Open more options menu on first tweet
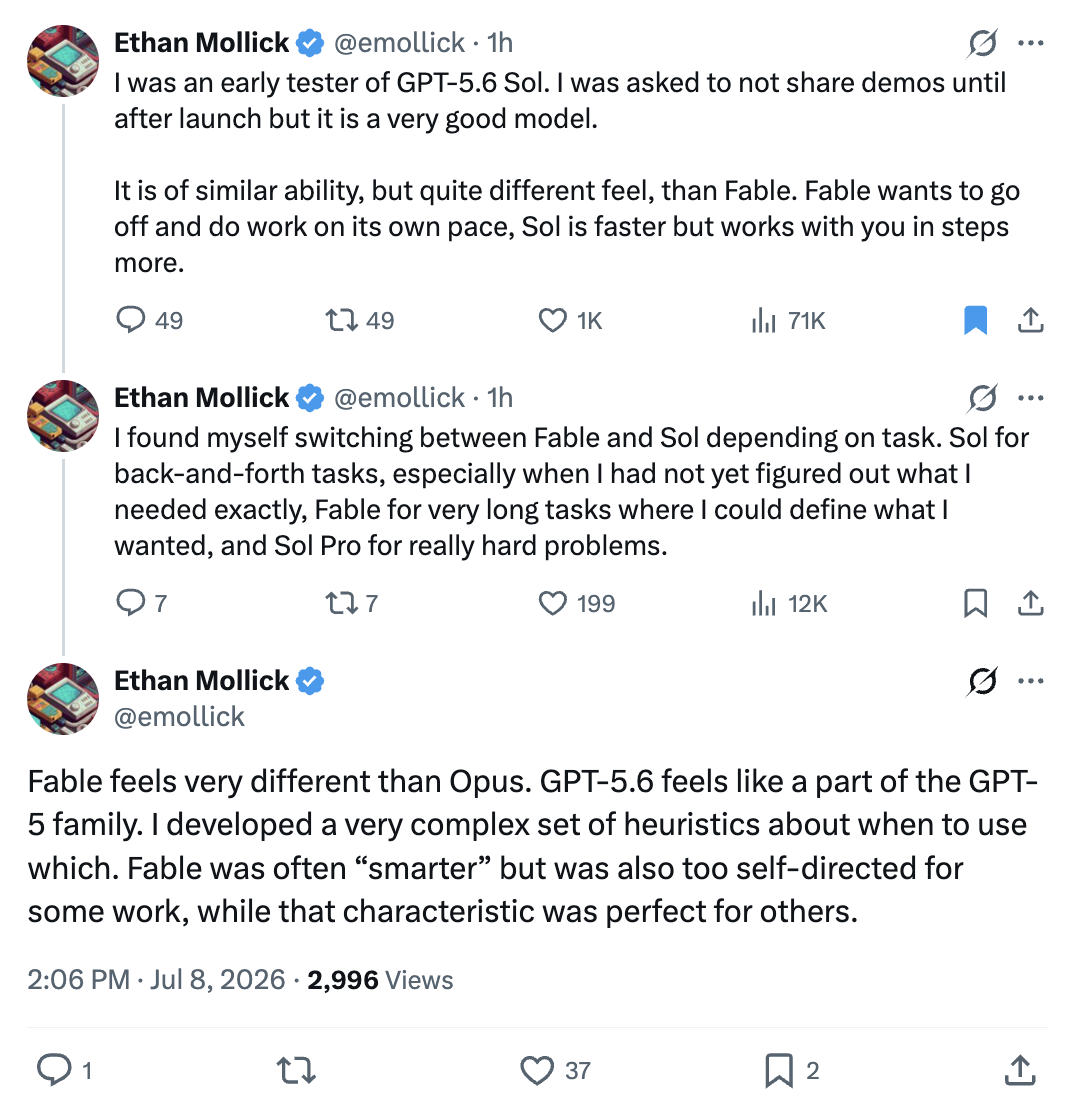This screenshot has height=1112, width=1076. 1030,43
